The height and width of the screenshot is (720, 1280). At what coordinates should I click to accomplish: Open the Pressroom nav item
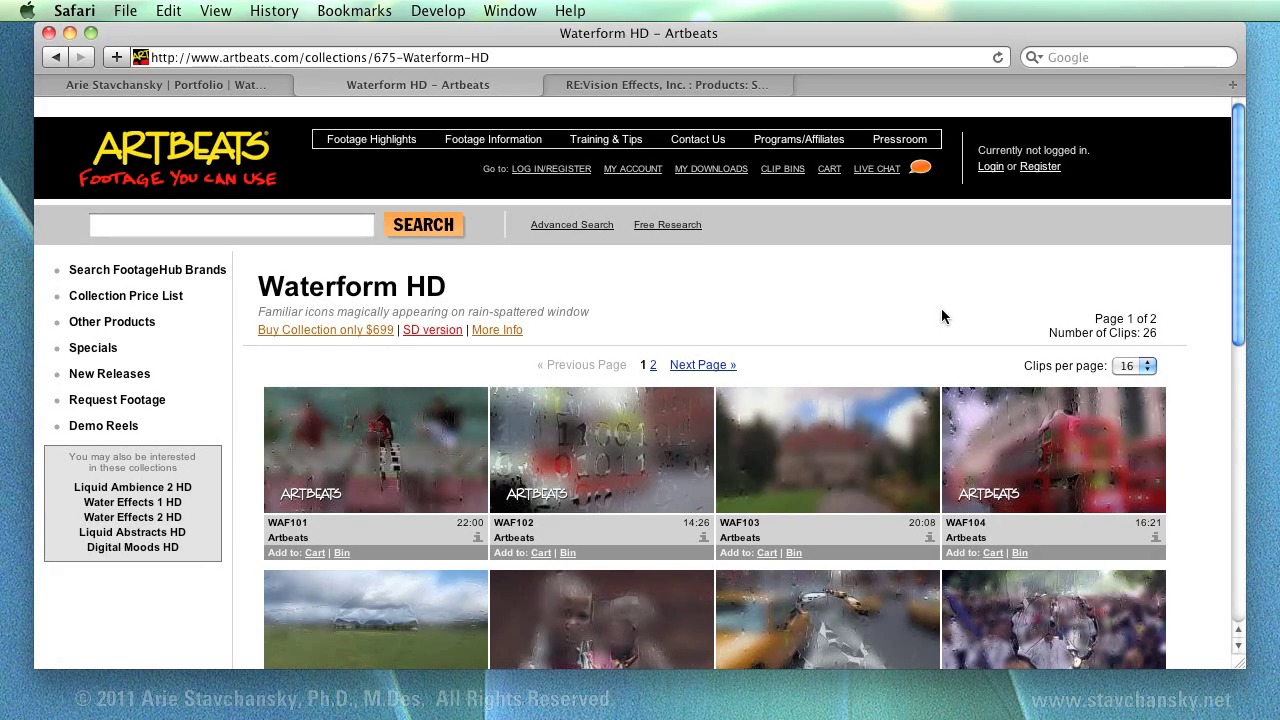click(899, 139)
